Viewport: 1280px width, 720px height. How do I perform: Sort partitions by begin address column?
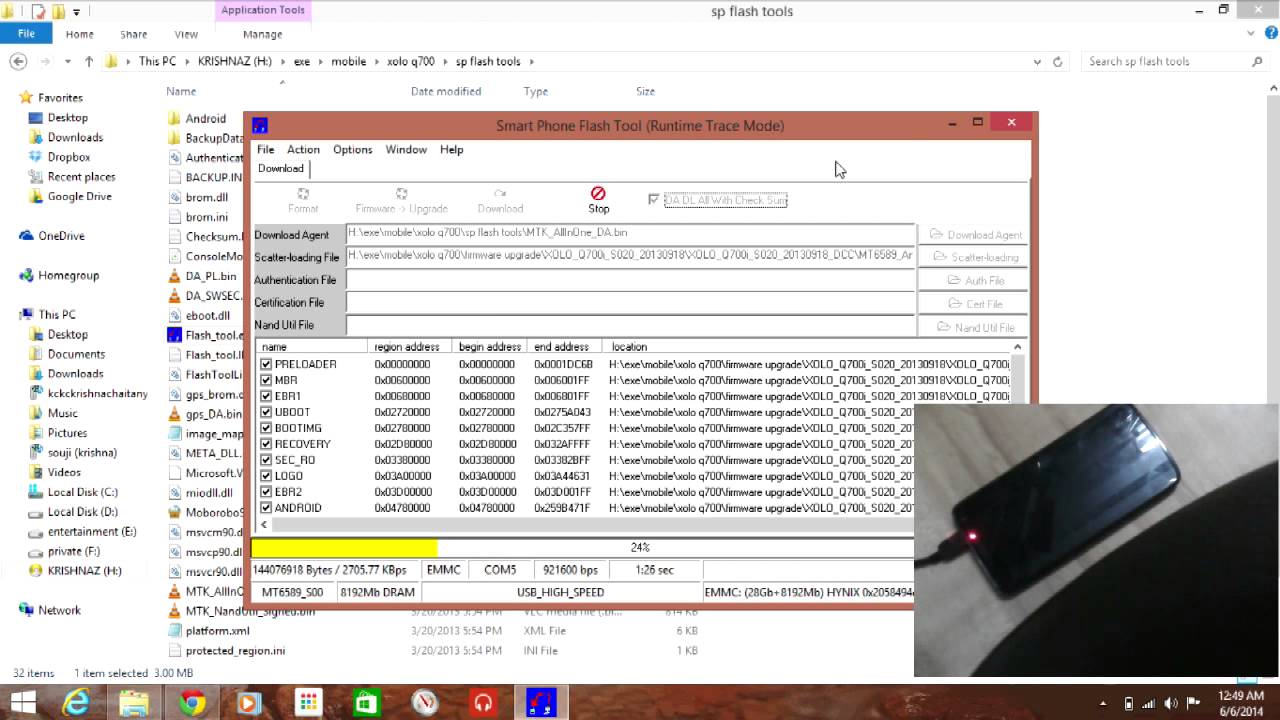point(490,347)
